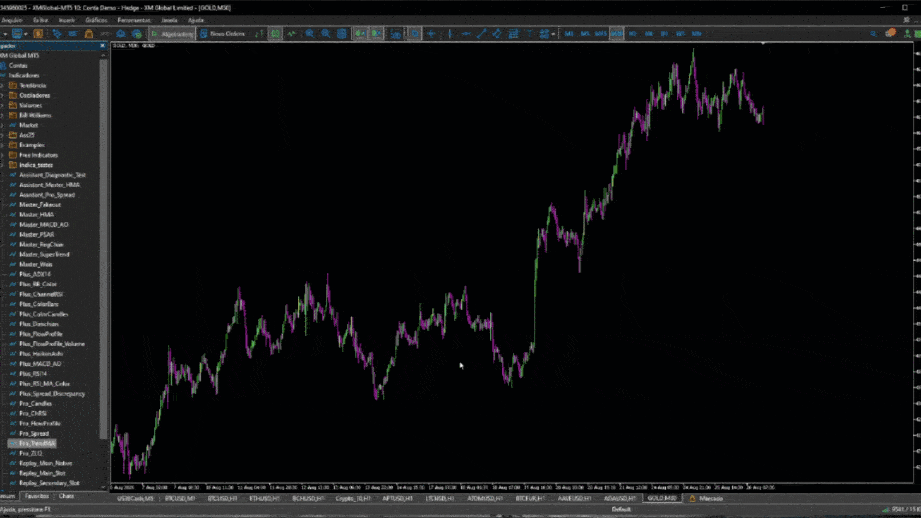Click the tile windows grid icon
Viewport: 921px width, 518px height.
342,34
